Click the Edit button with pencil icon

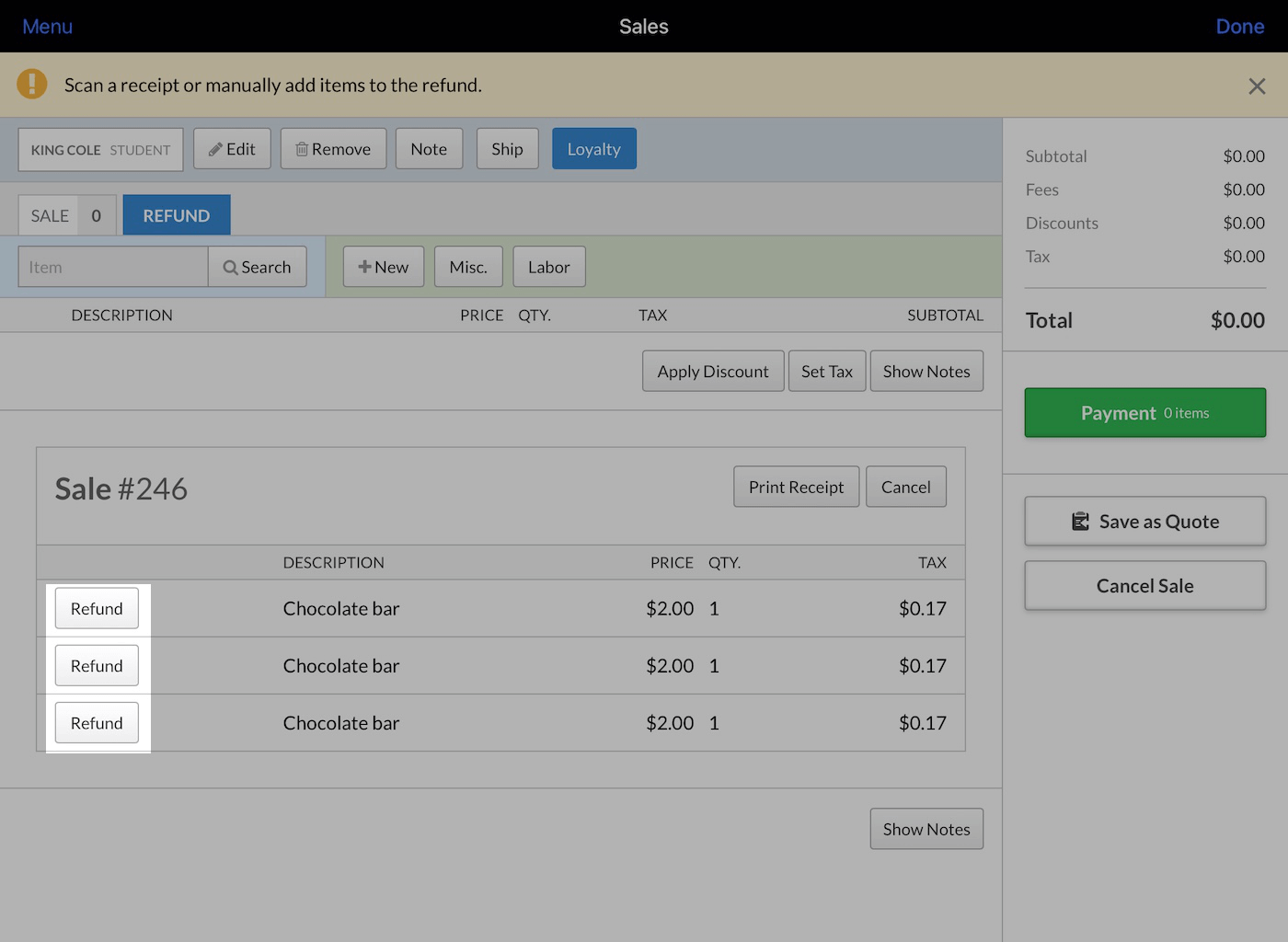coord(232,149)
